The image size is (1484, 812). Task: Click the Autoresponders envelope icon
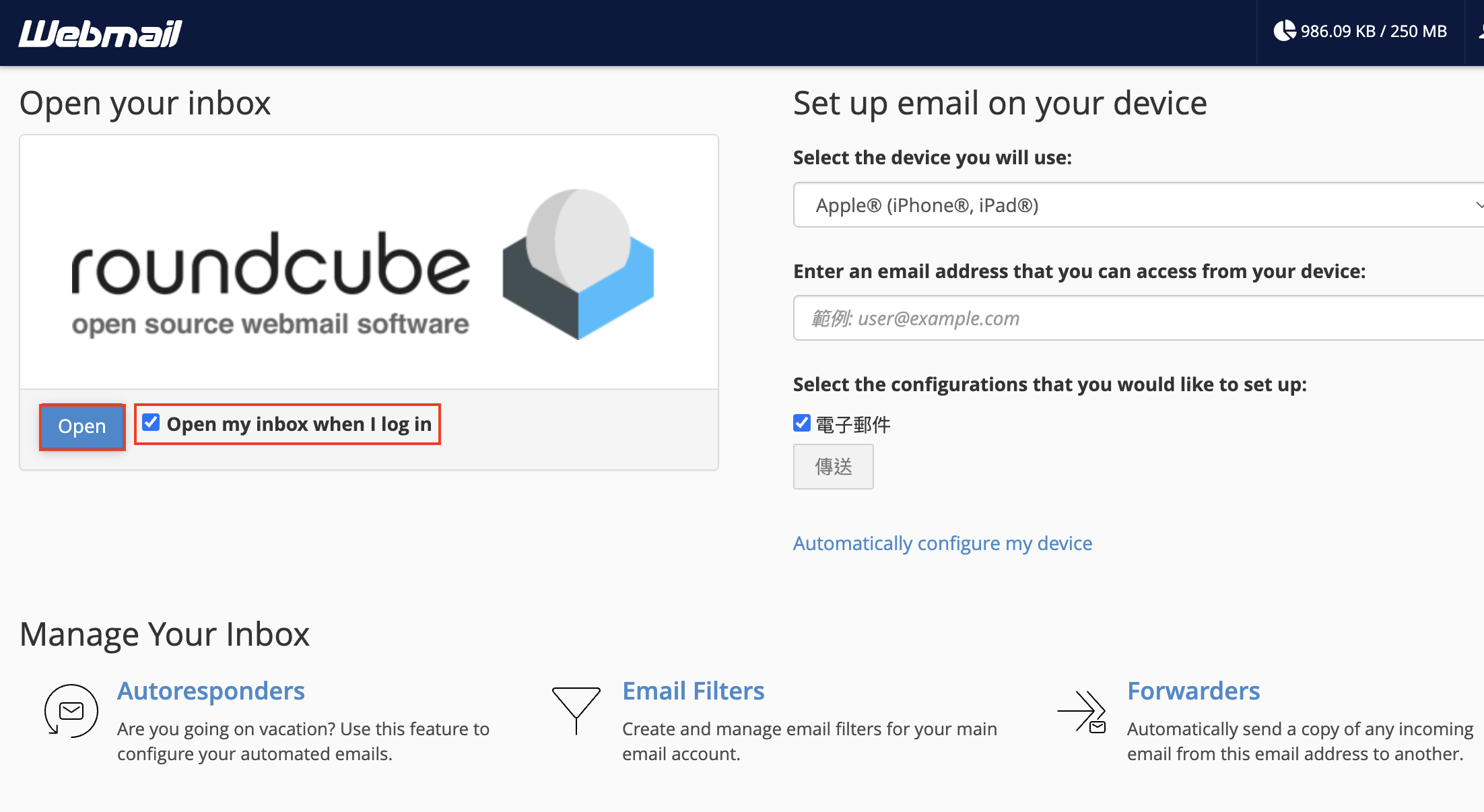[71, 711]
